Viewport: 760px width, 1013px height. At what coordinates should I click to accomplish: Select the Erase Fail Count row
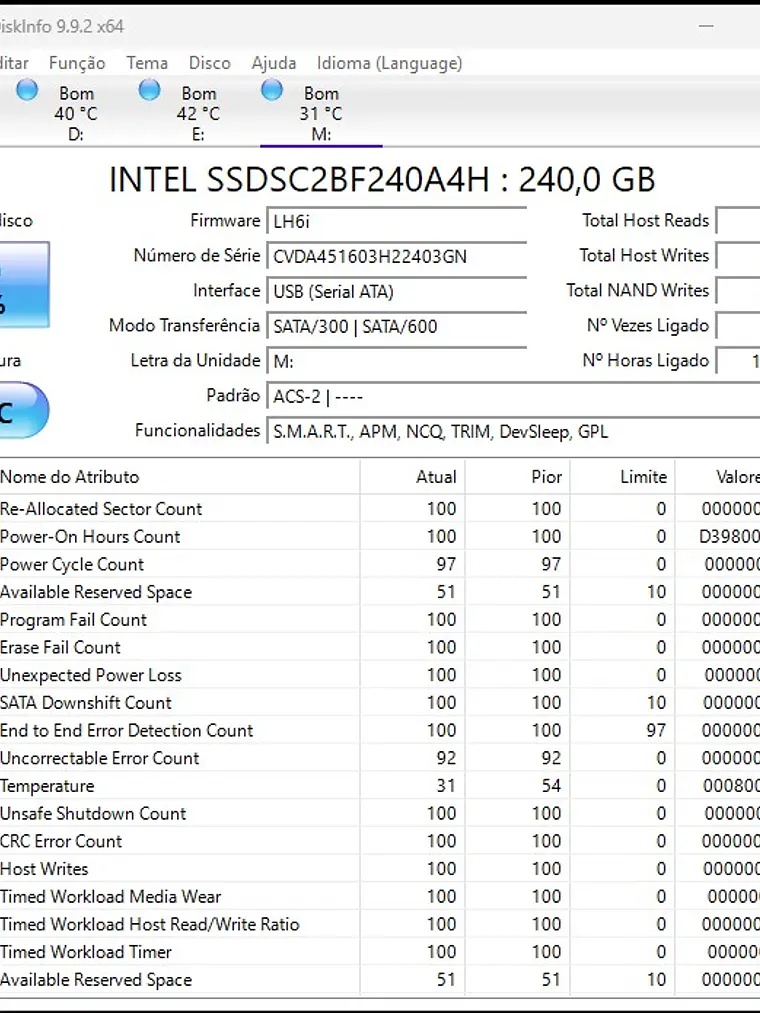380,647
